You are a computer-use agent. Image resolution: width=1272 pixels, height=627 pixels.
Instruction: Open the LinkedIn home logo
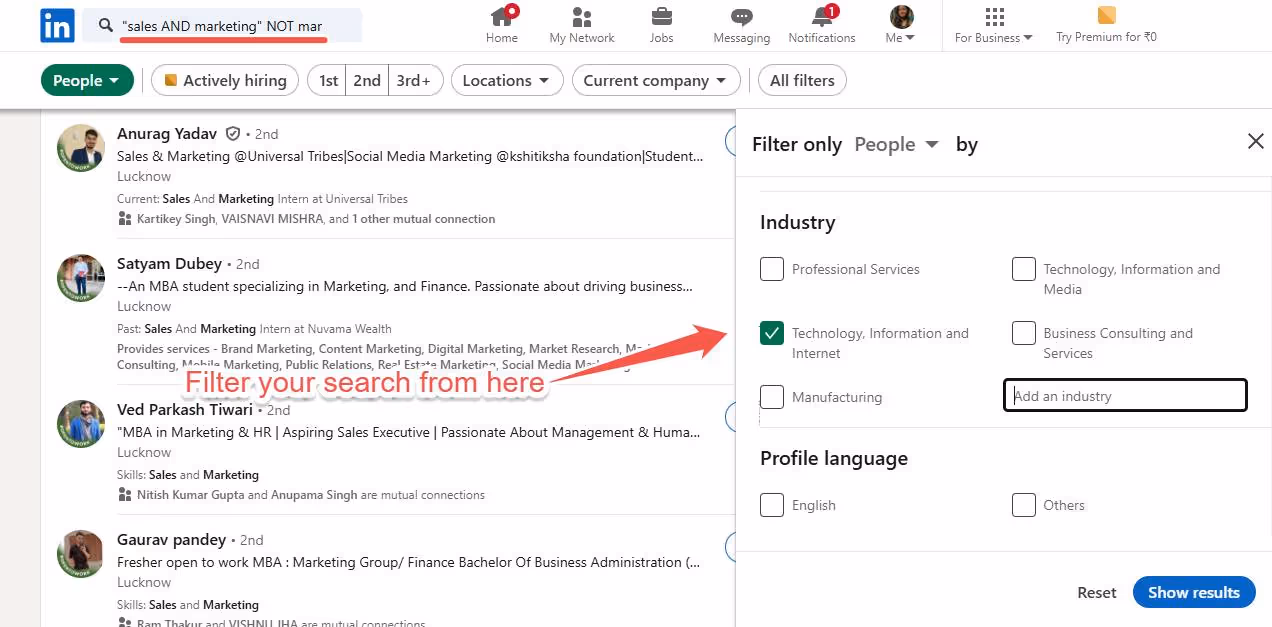(x=57, y=25)
